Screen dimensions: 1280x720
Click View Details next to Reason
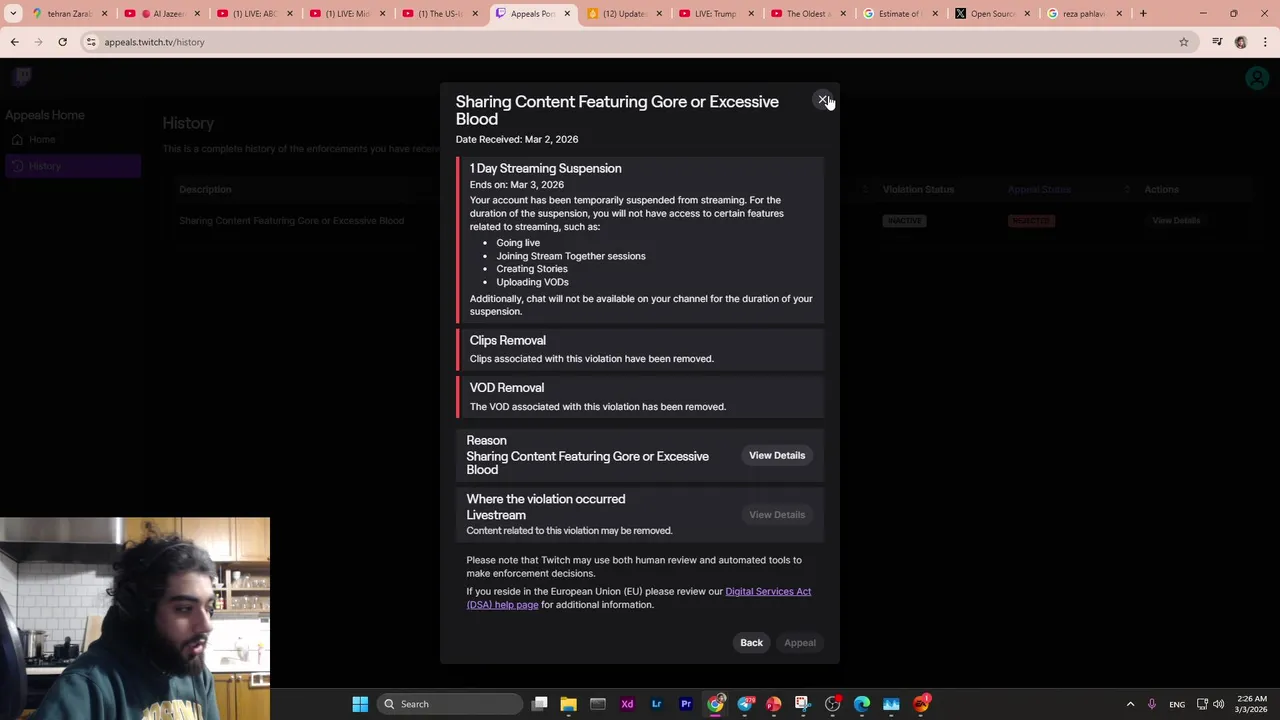pyautogui.click(x=777, y=455)
